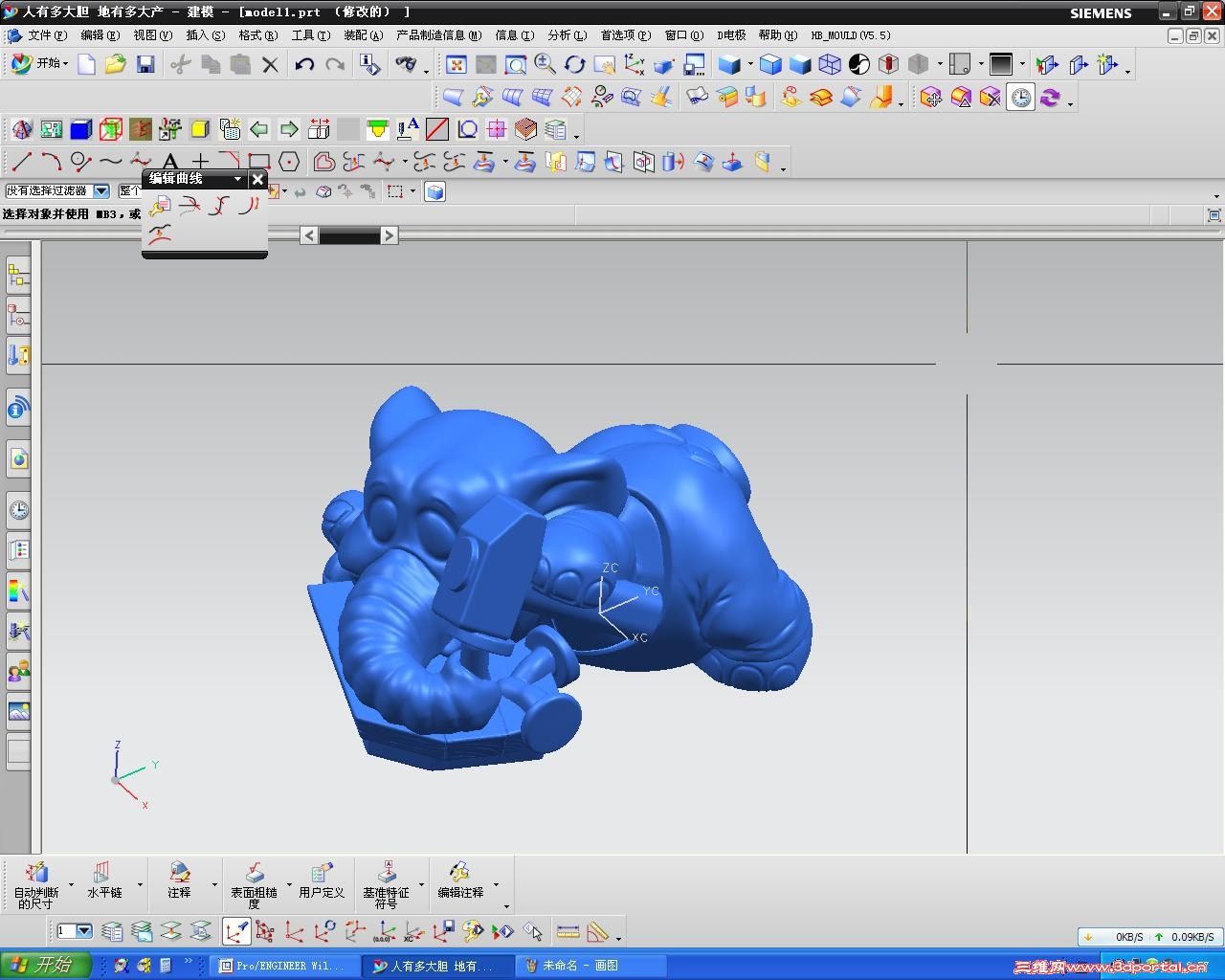Undo the last action
1225x980 pixels.
pos(304,64)
